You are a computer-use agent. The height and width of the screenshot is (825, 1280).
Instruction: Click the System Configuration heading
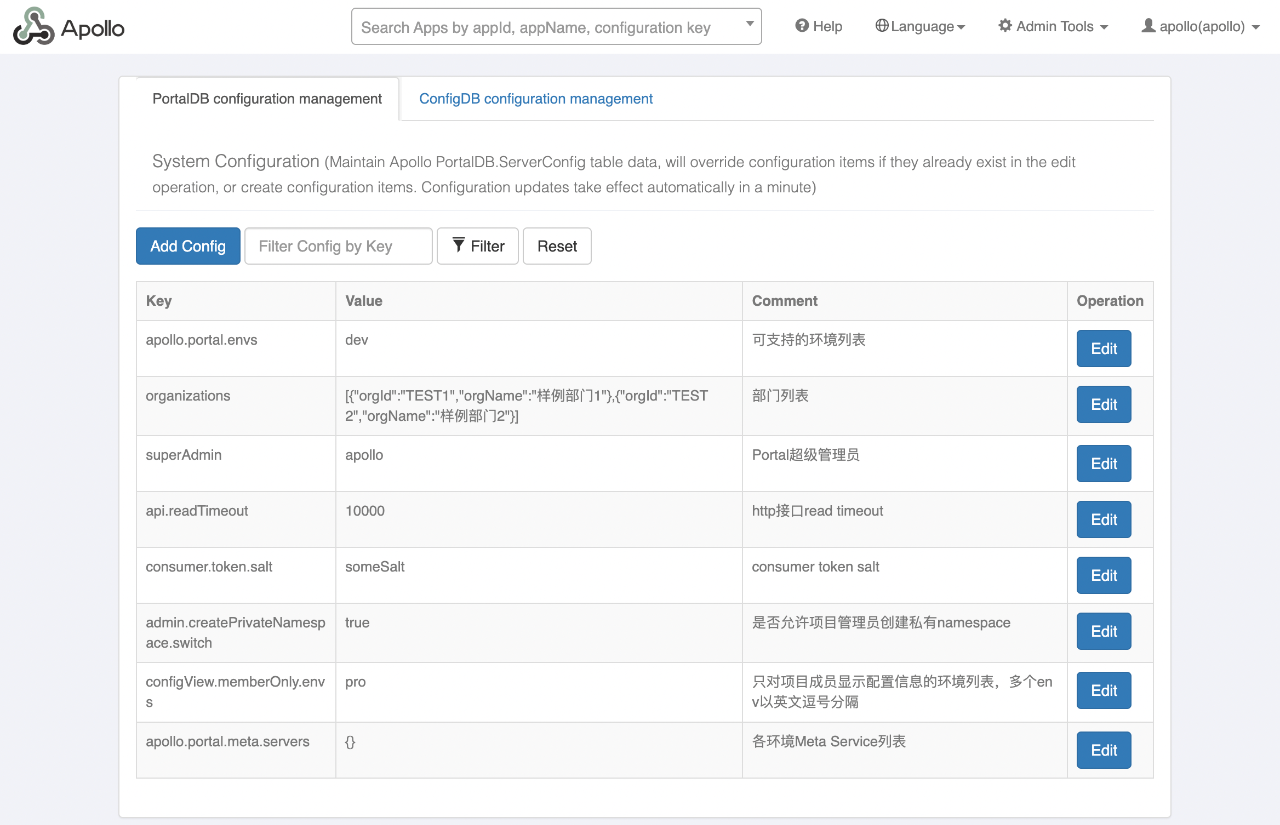pyautogui.click(x=236, y=161)
